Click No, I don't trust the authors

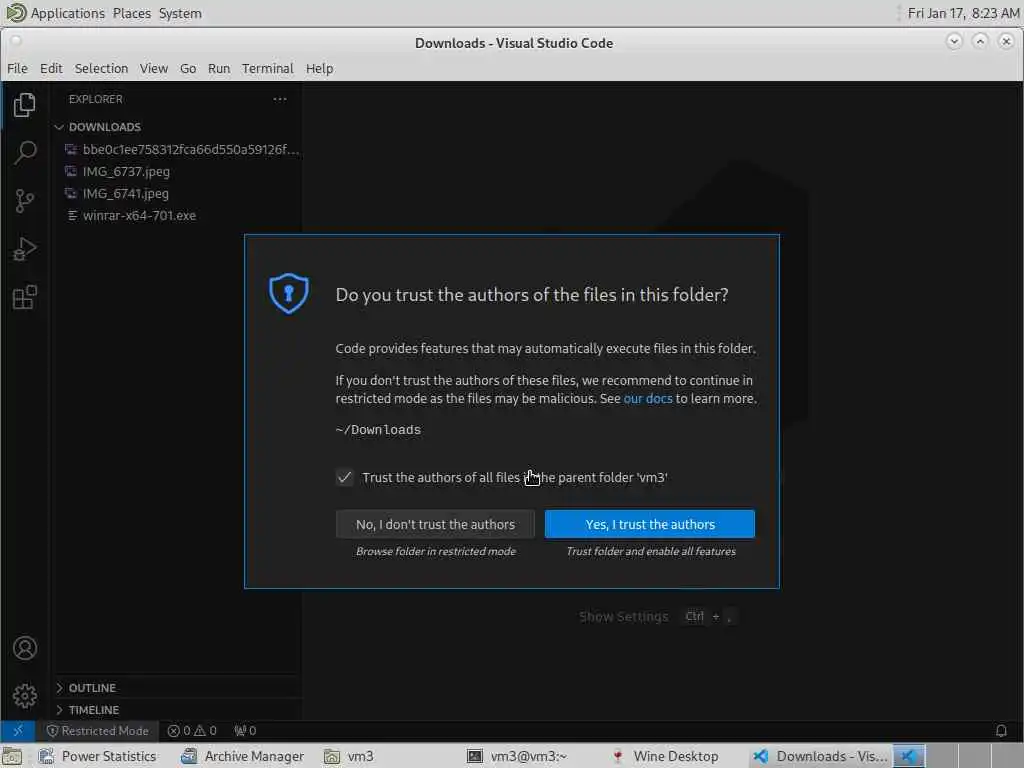click(435, 524)
